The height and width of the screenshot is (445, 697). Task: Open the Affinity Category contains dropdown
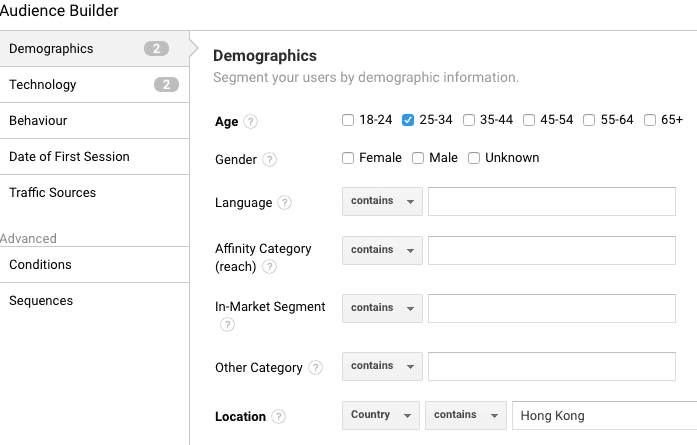(382, 250)
